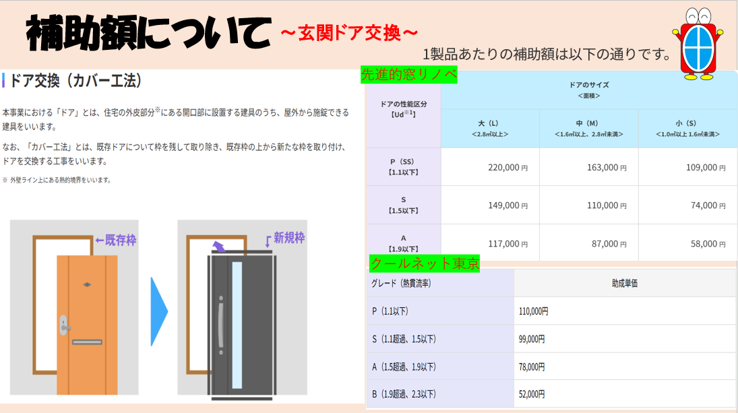Click the A（1.5超過、1.9以下）grade row
This screenshot has height=413, width=738.
440,366
